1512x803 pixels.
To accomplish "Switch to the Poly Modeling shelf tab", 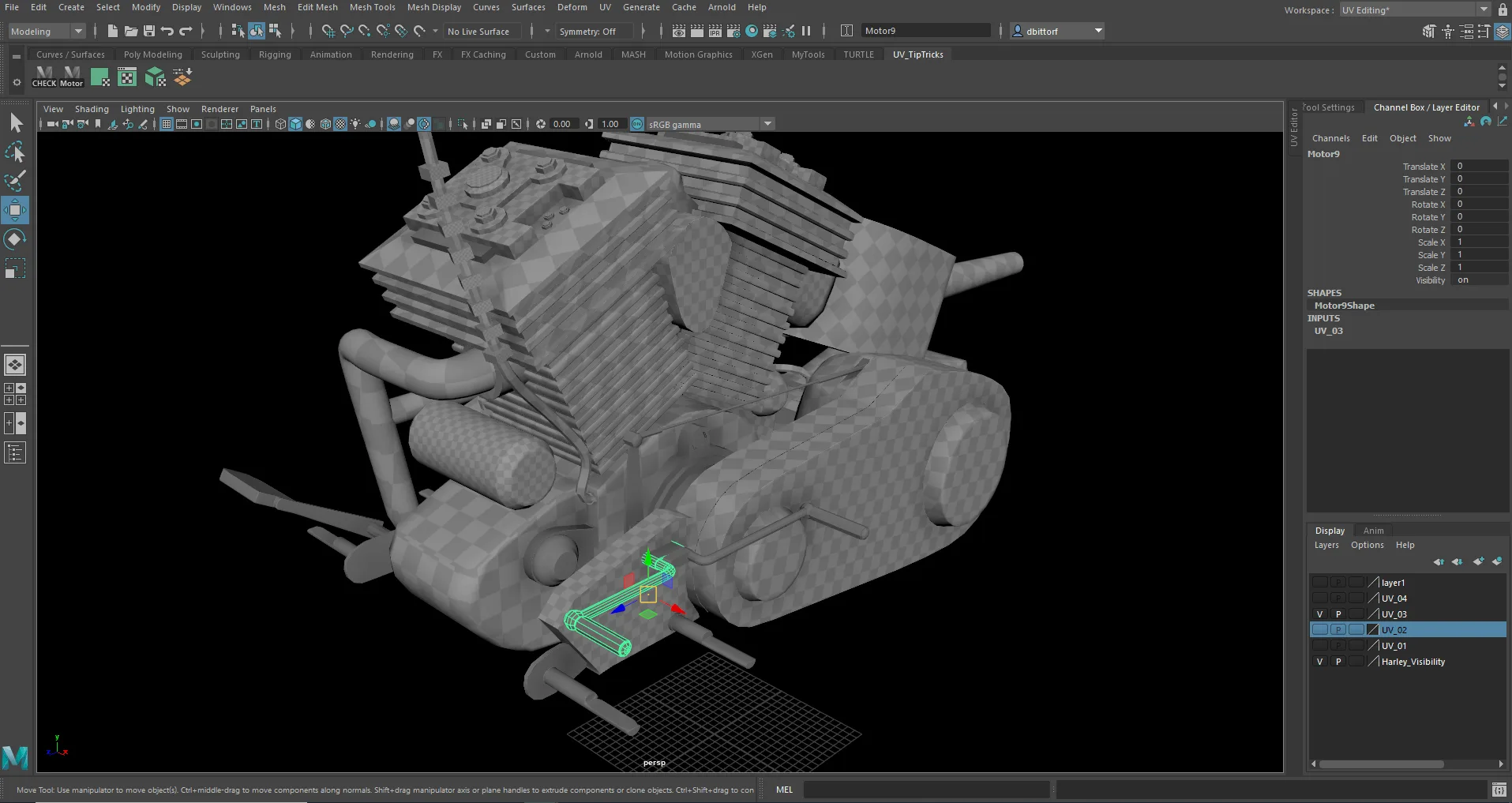I will coord(152,54).
